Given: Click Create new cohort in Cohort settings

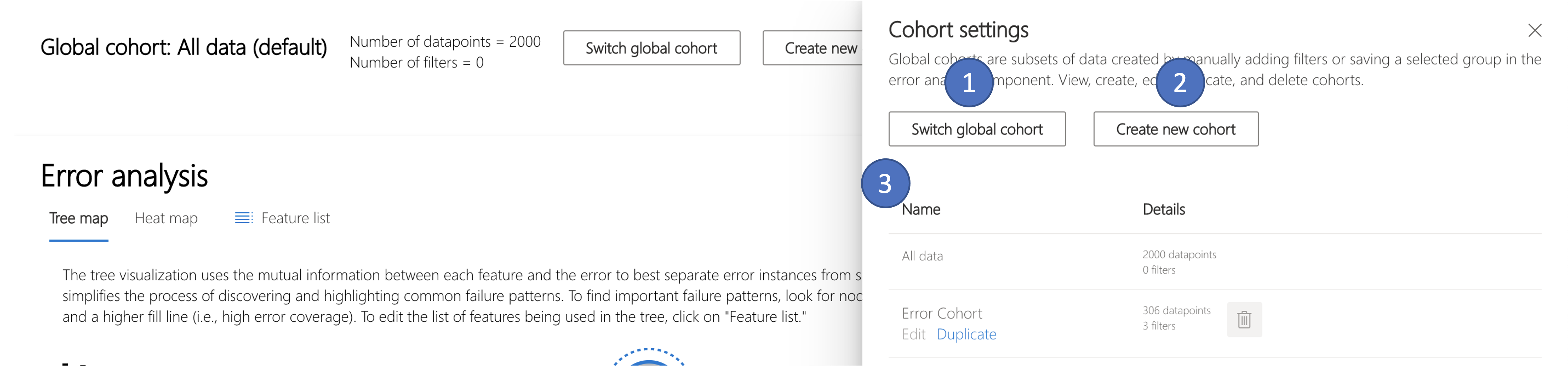Looking at the screenshot, I should pyautogui.click(x=1175, y=129).
